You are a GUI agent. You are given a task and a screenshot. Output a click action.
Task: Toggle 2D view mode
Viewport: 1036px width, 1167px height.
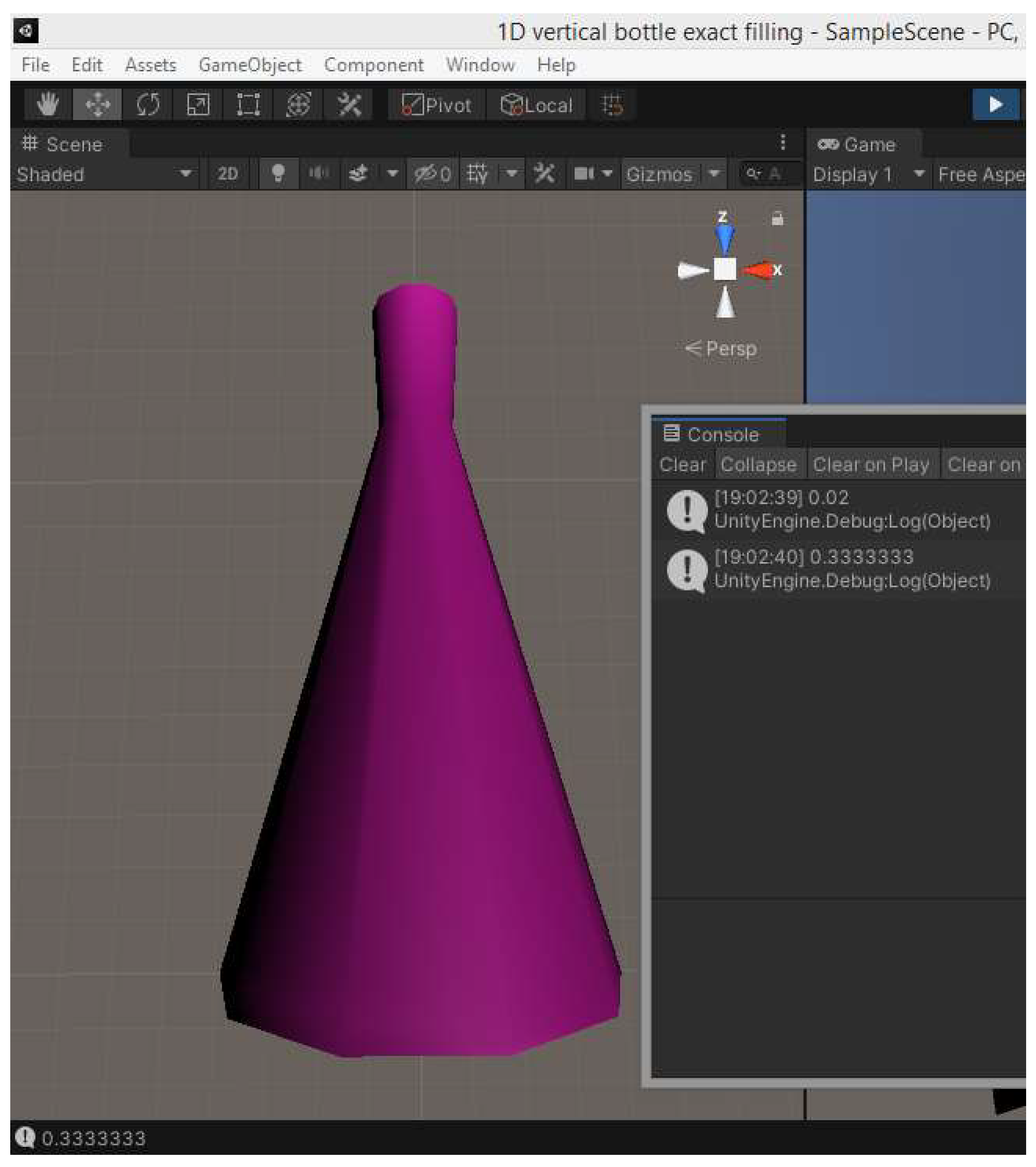pyautogui.click(x=227, y=174)
